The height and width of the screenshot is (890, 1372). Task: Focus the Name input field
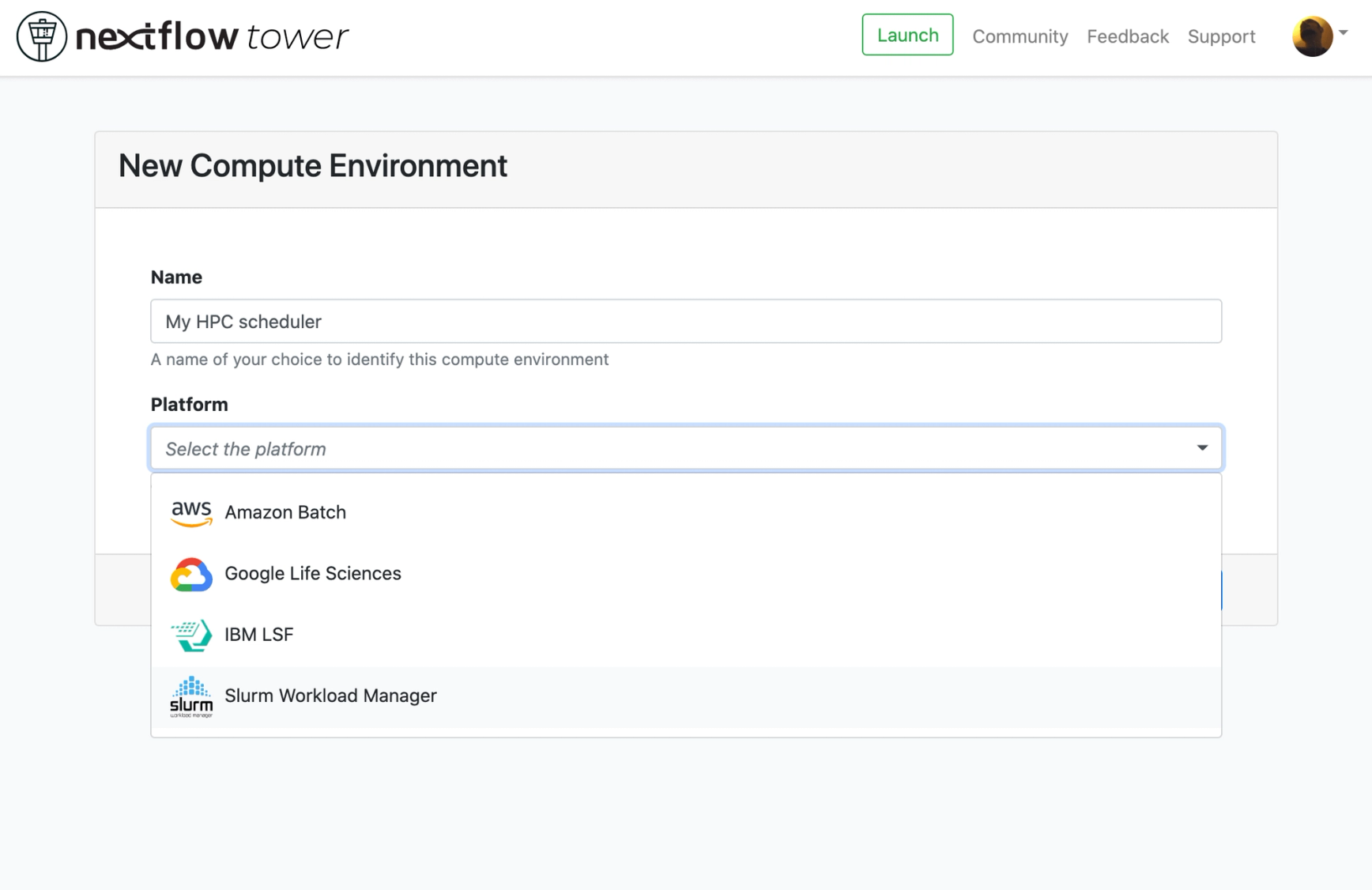(686, 321)
